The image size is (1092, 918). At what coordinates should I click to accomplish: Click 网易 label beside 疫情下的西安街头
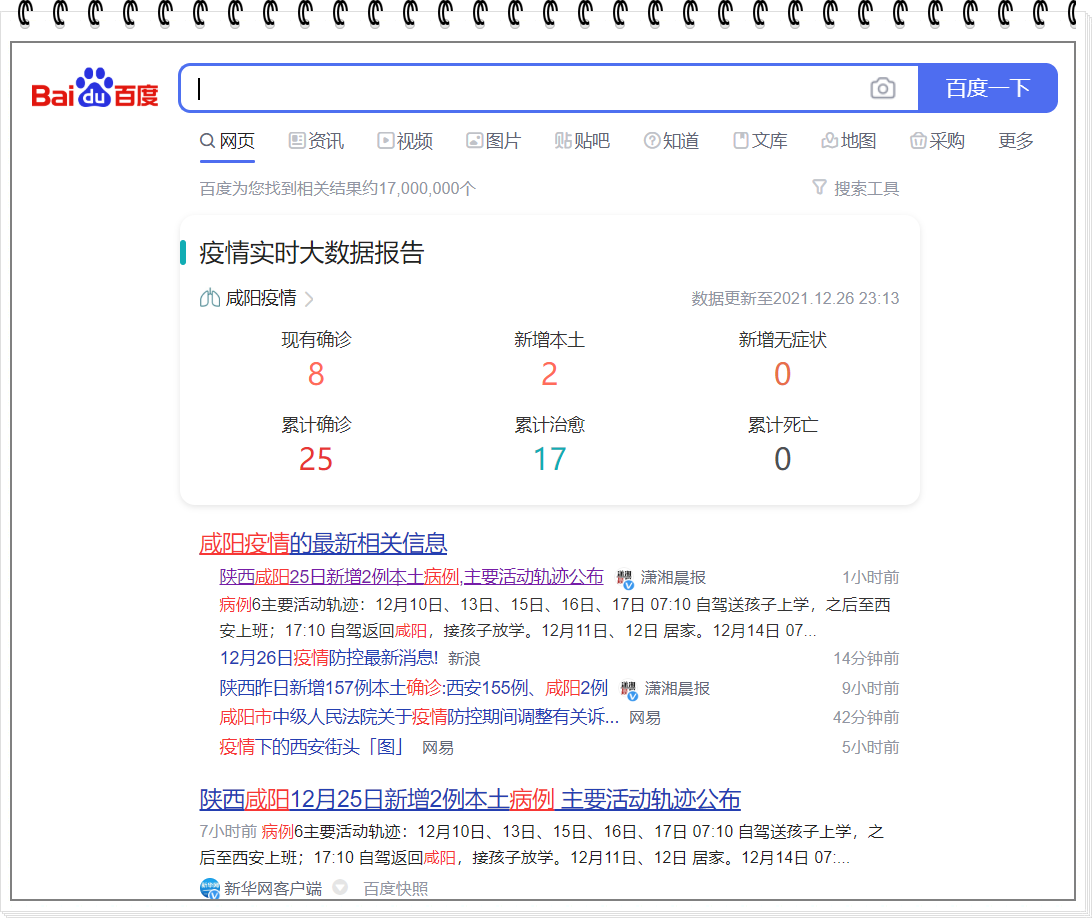tap(438, 747)
